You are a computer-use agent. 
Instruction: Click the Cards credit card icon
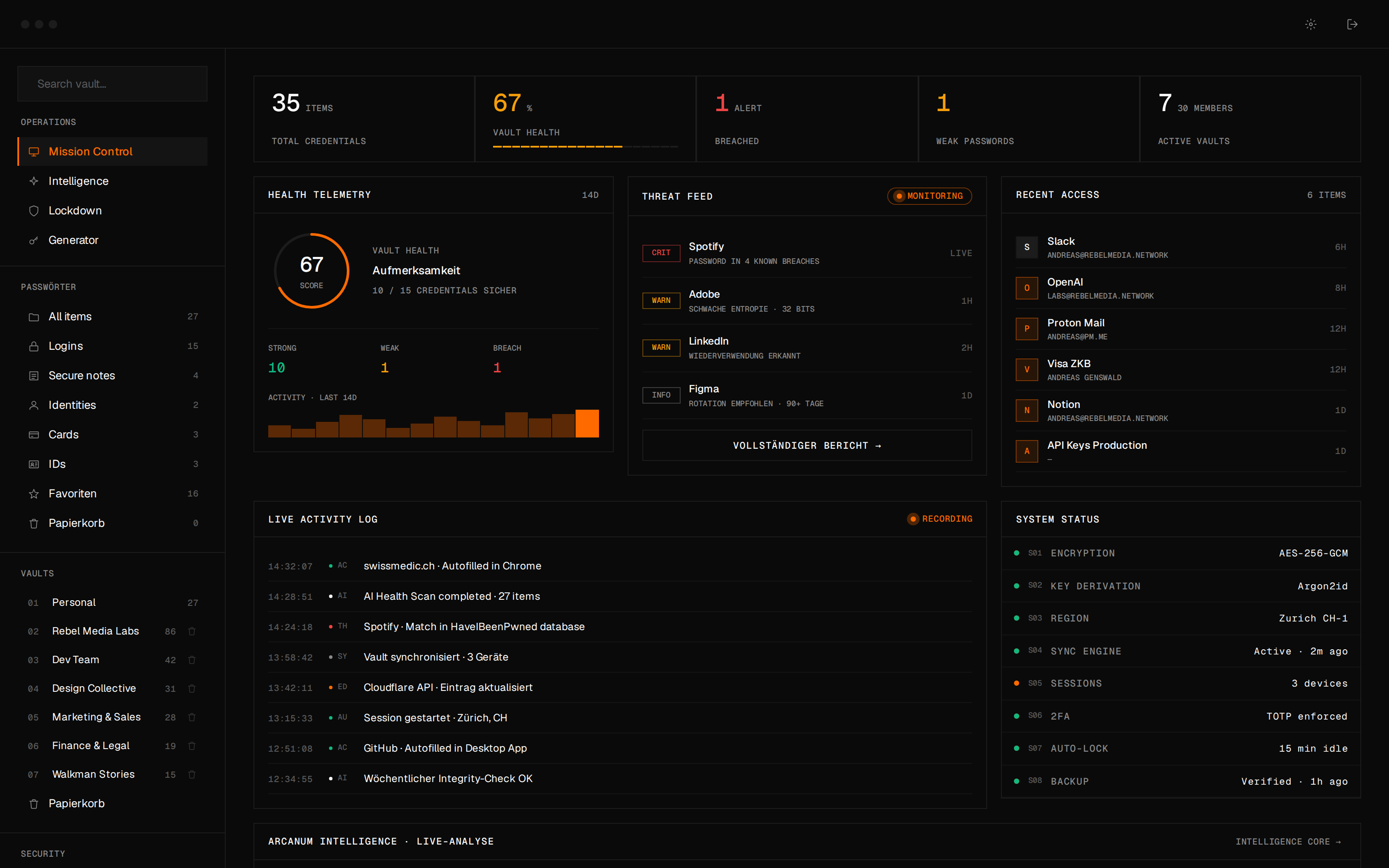(34, 434)
